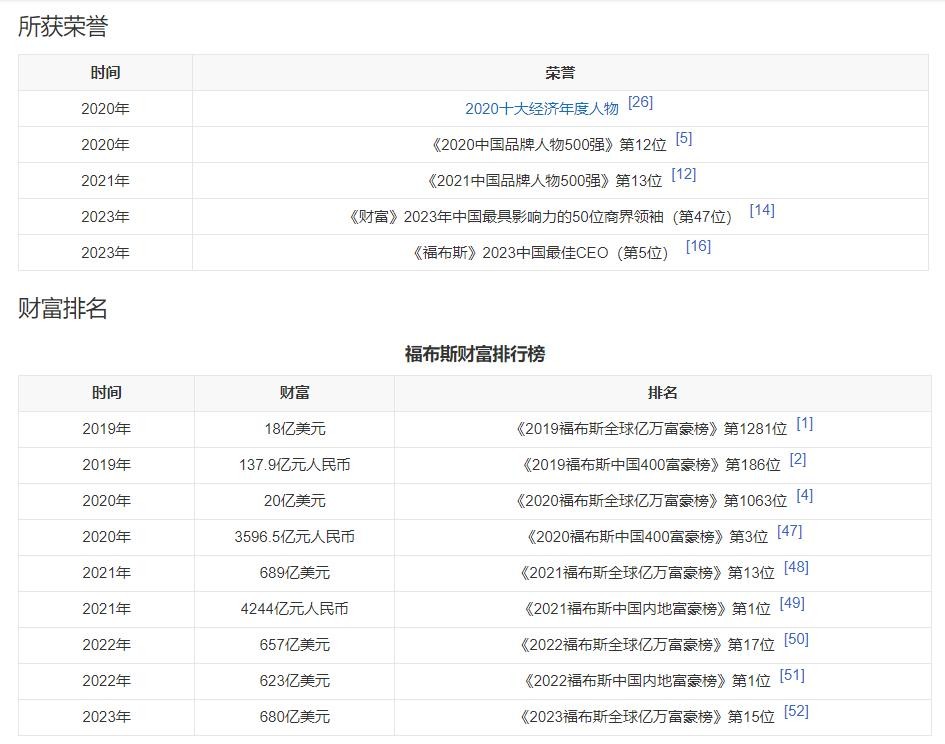The height and width of the screenshot is (744, 945).
Task: Click reference [16] for 福布斯最佳CEO
Action: 698,247
